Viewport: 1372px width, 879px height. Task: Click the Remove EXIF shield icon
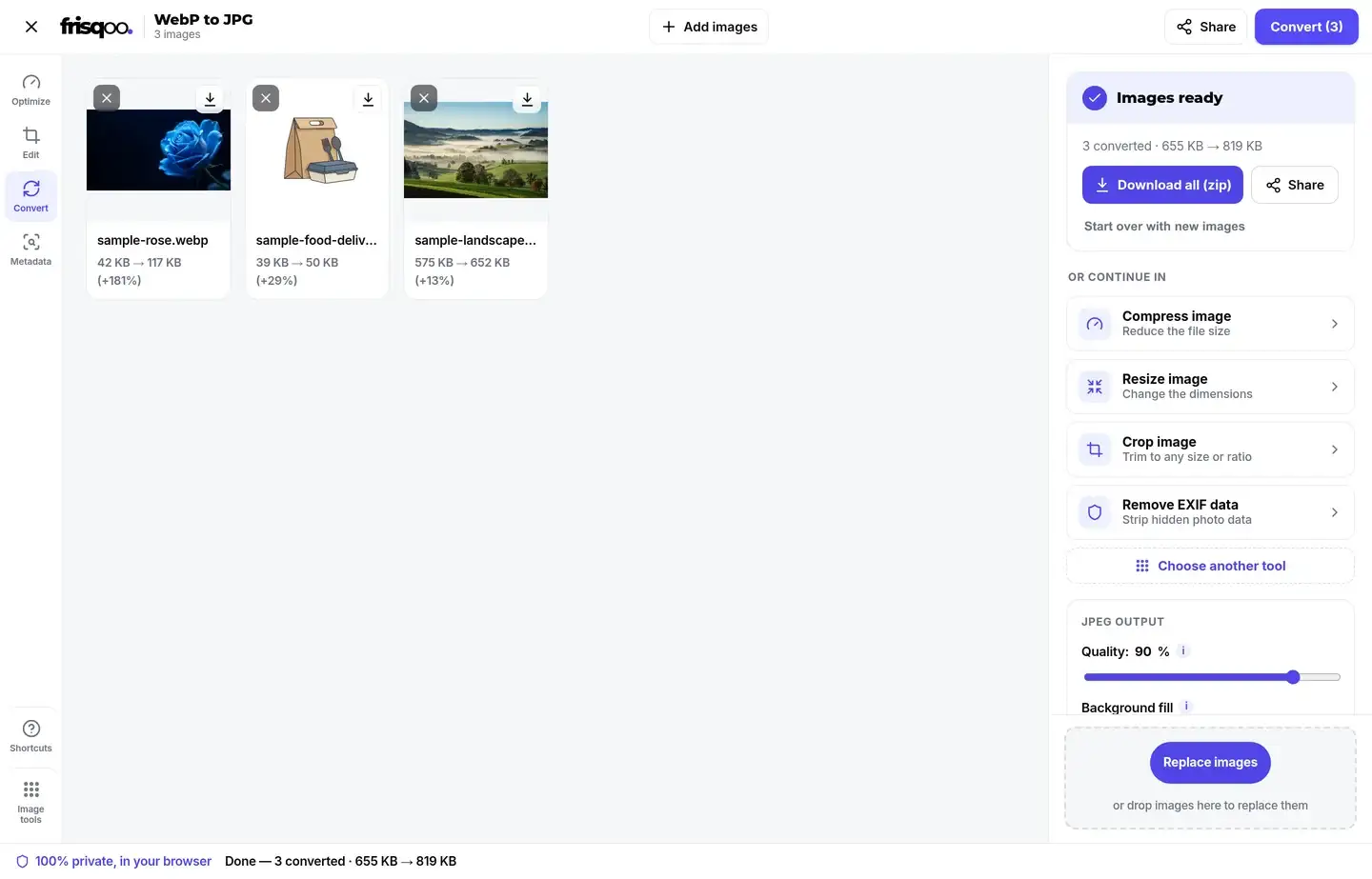1095,512
